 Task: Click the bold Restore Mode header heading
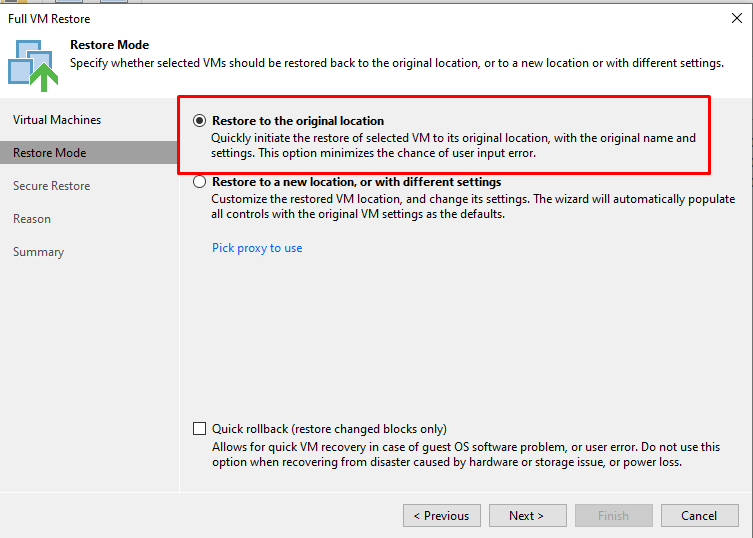109,45
